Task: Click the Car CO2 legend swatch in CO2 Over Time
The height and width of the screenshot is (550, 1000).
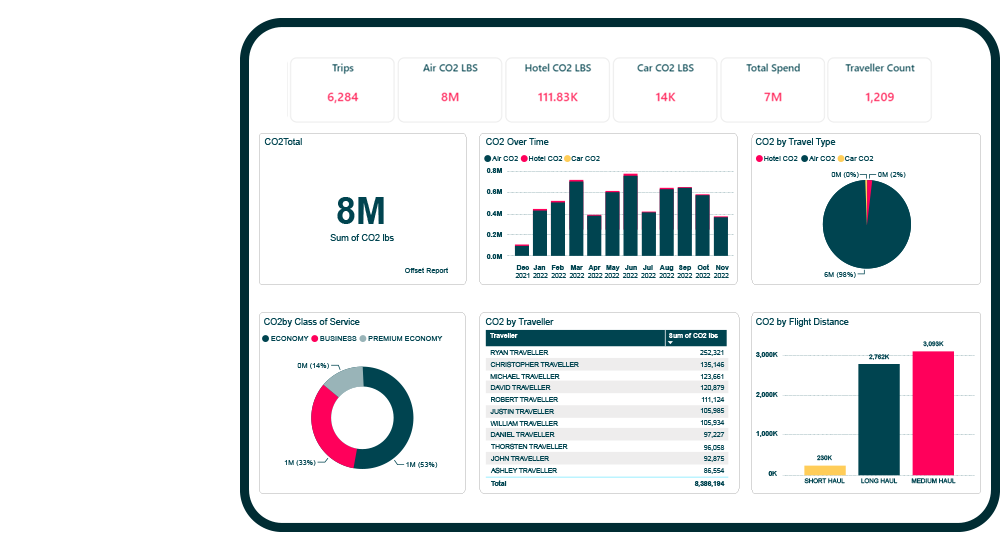Action: [x=567, y=158]
